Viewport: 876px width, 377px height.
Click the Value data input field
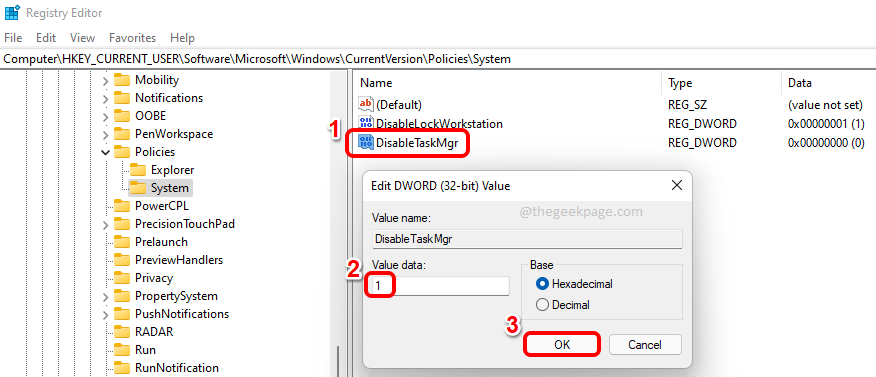[439, 285]
